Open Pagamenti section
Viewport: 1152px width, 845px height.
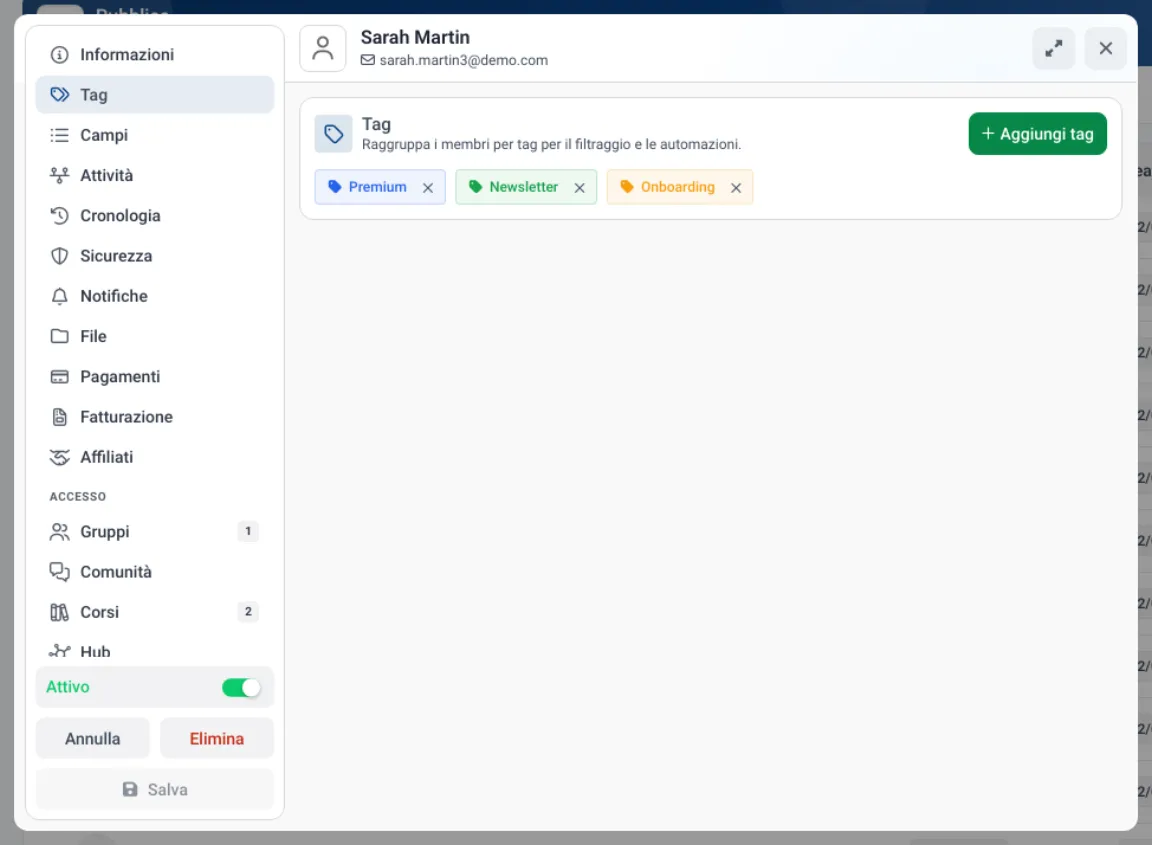click(154, 377)
